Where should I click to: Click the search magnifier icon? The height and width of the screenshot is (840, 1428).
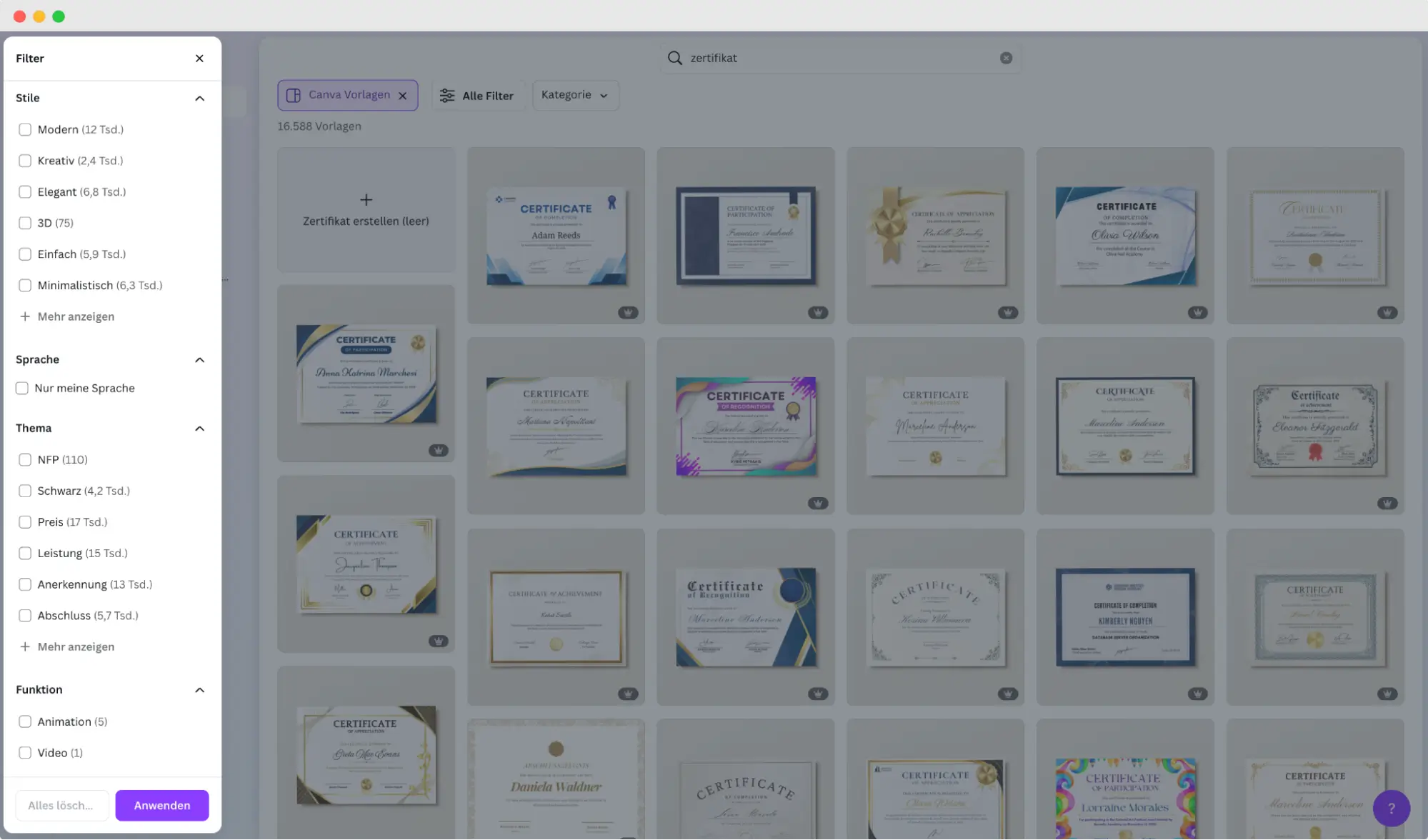pos(674,58)
